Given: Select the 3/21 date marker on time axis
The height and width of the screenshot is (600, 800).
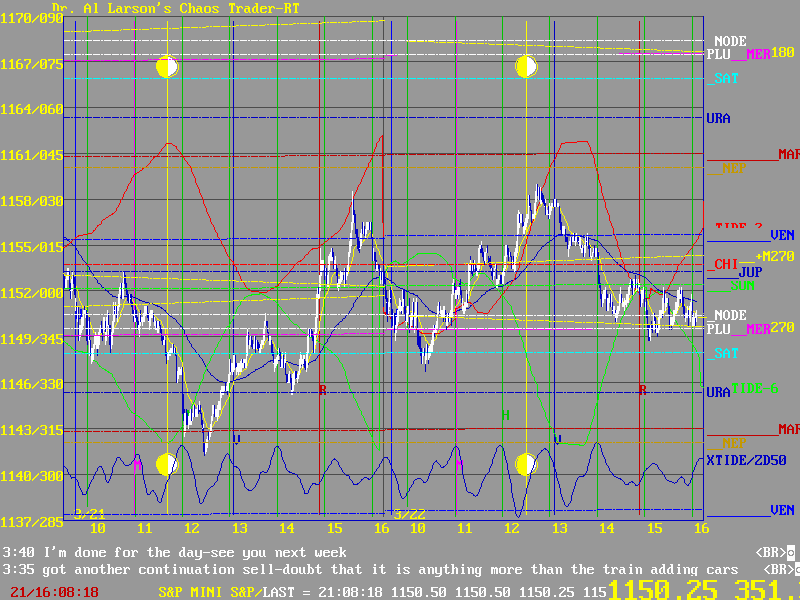Looking at the screenshot, I should 88,514.
